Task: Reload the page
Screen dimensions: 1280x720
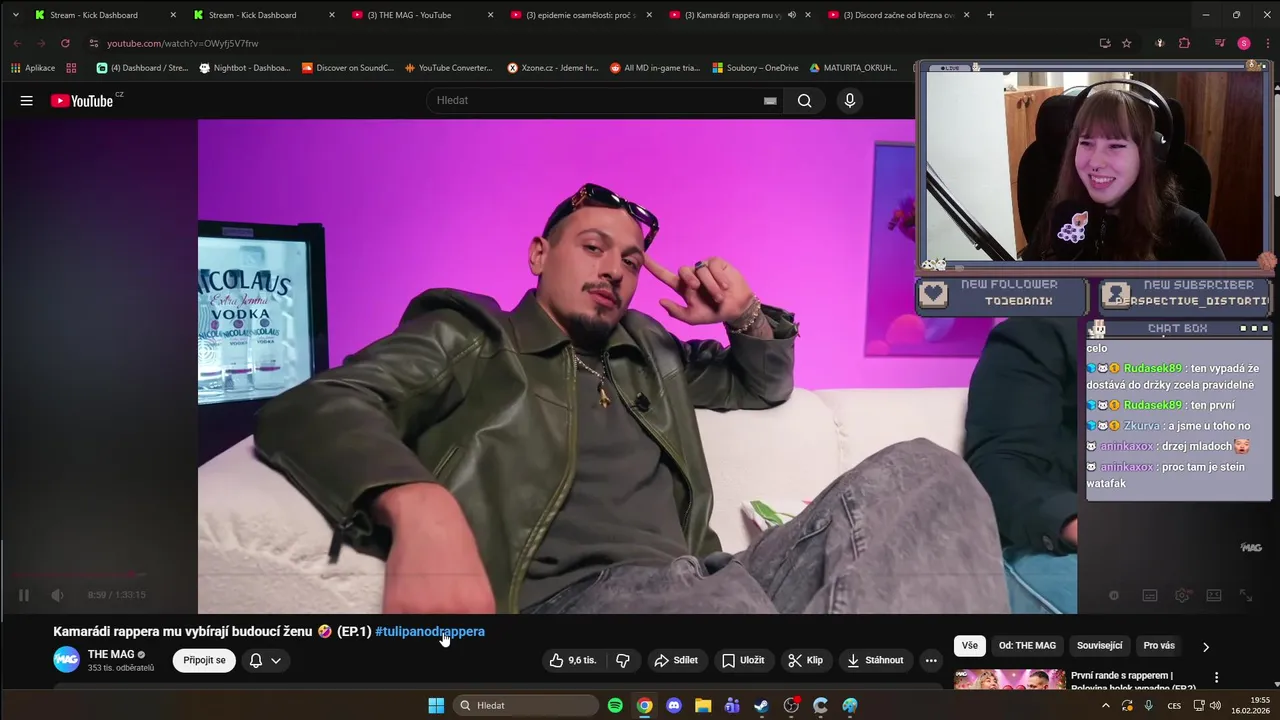Action: [x=65, y=43]
